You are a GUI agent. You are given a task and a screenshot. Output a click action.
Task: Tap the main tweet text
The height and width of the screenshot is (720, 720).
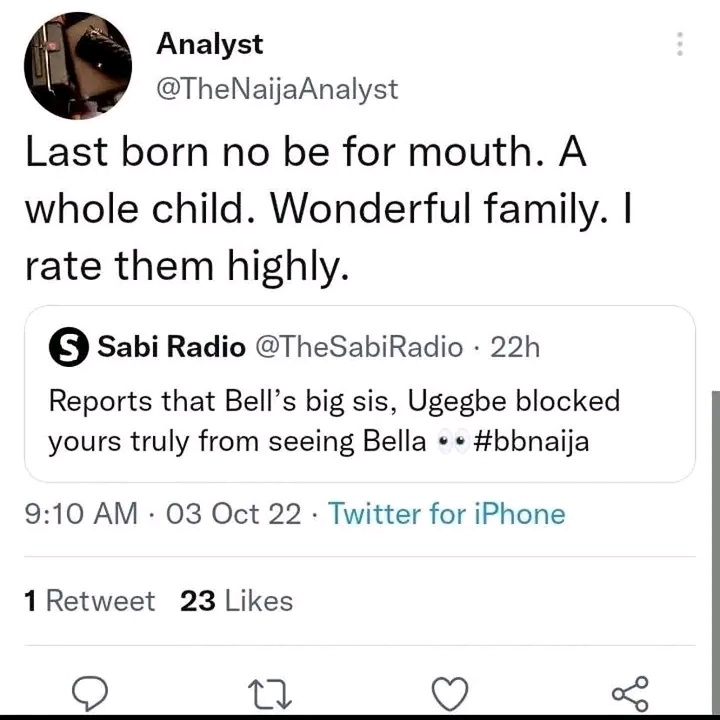(x=330, y=209)
